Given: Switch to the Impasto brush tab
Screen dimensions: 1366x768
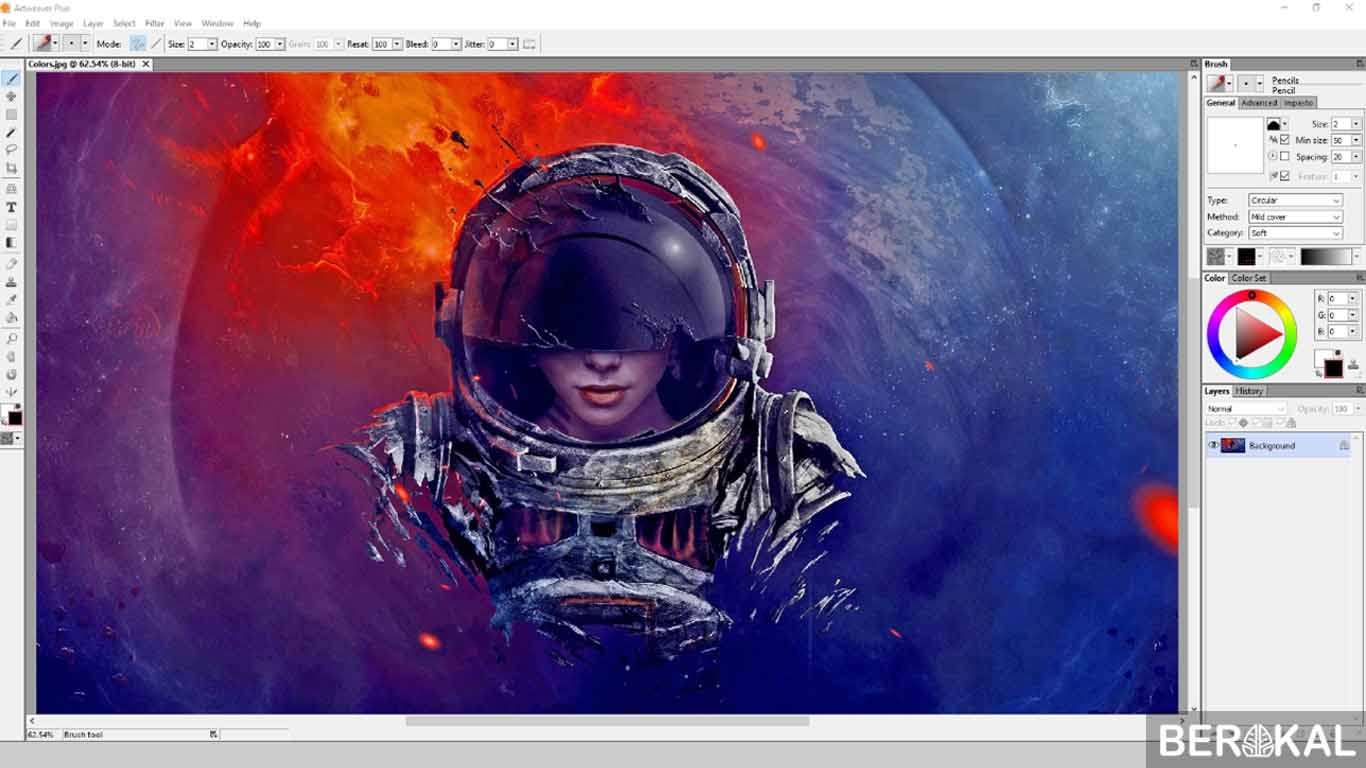Looking at the screenshot, I should pos(1298,103).
